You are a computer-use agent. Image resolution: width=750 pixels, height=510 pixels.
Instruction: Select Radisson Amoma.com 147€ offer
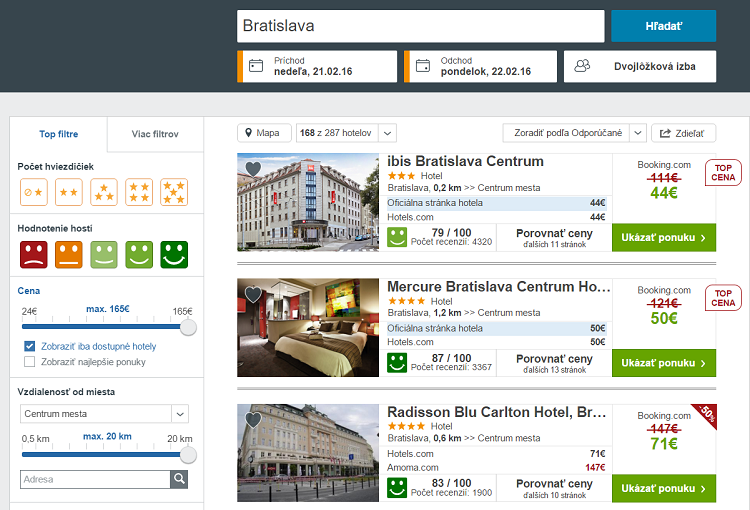tap(496, 467)
